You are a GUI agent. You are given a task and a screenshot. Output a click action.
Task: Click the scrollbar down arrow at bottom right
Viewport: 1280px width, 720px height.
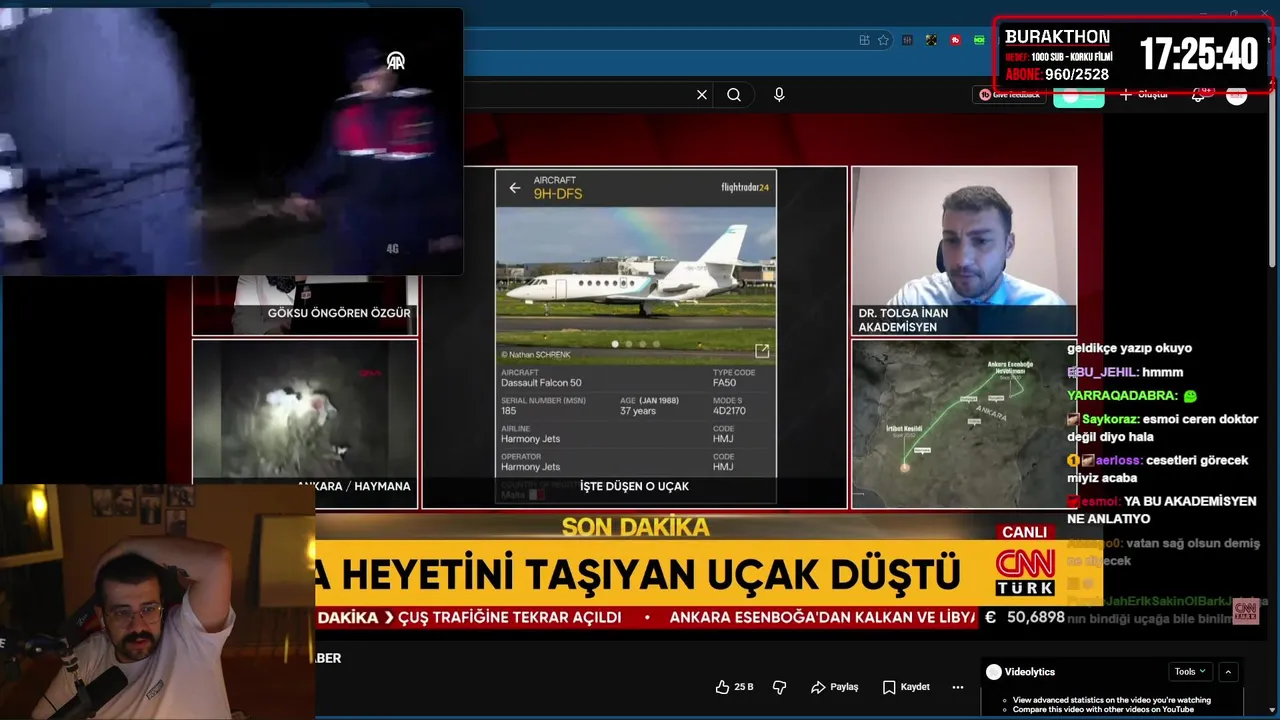click(1273, 711)
